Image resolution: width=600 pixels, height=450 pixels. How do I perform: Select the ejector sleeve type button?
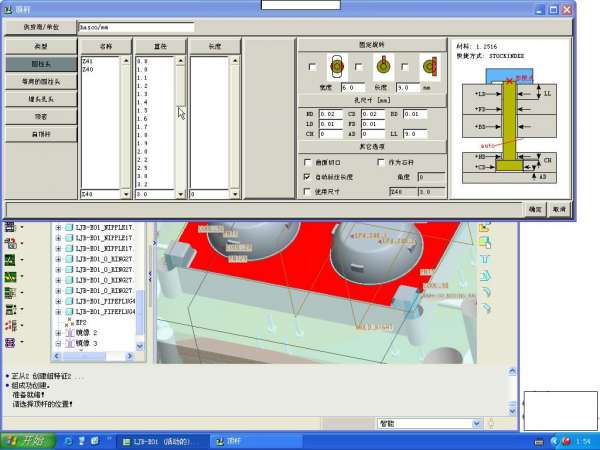[41, 117]
